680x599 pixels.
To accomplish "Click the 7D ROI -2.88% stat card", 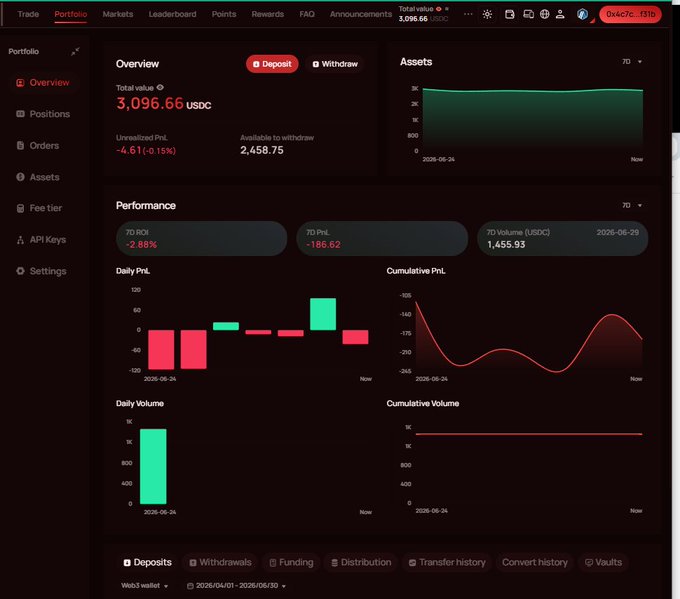I will click(x=202, y=239).
